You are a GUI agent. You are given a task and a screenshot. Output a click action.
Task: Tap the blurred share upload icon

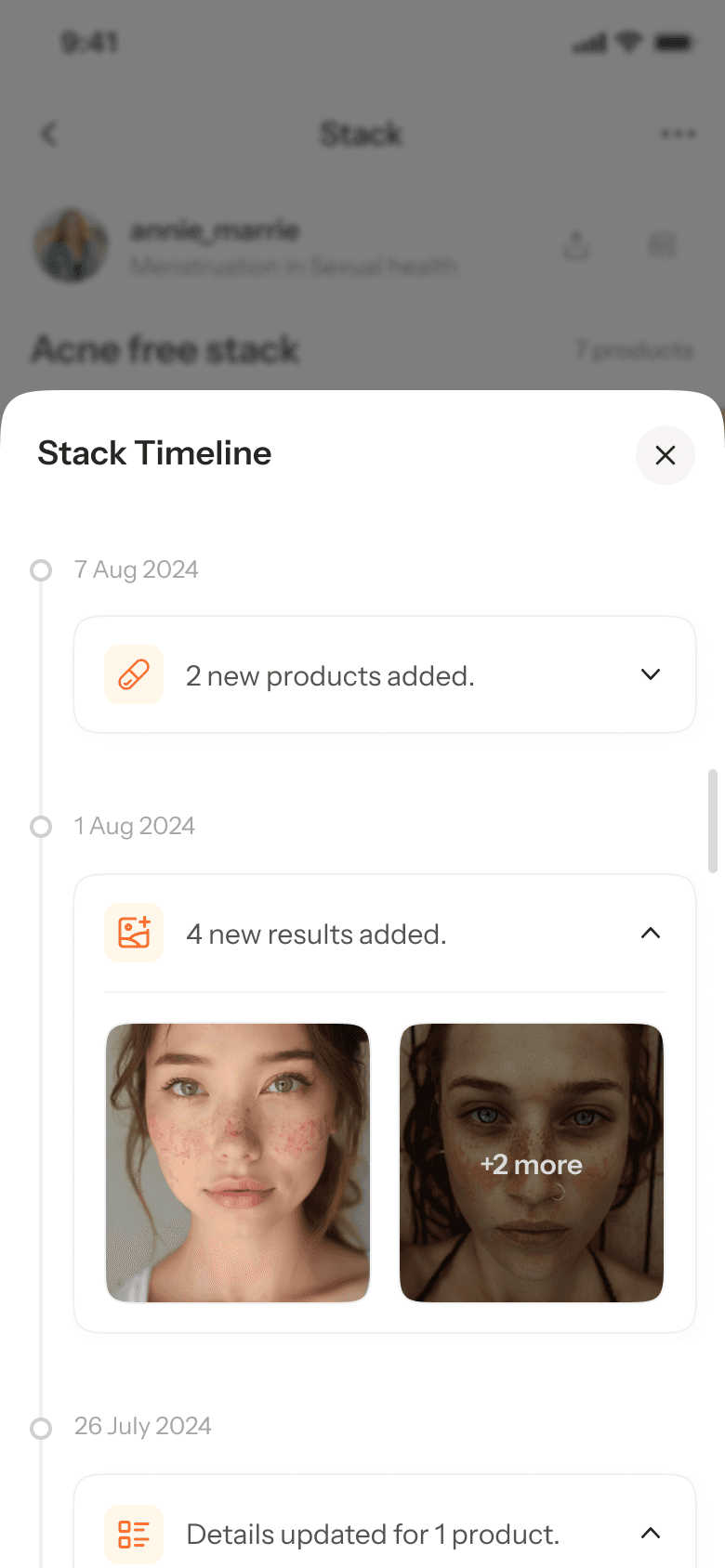pyautogui.click(x=576, y=245)
